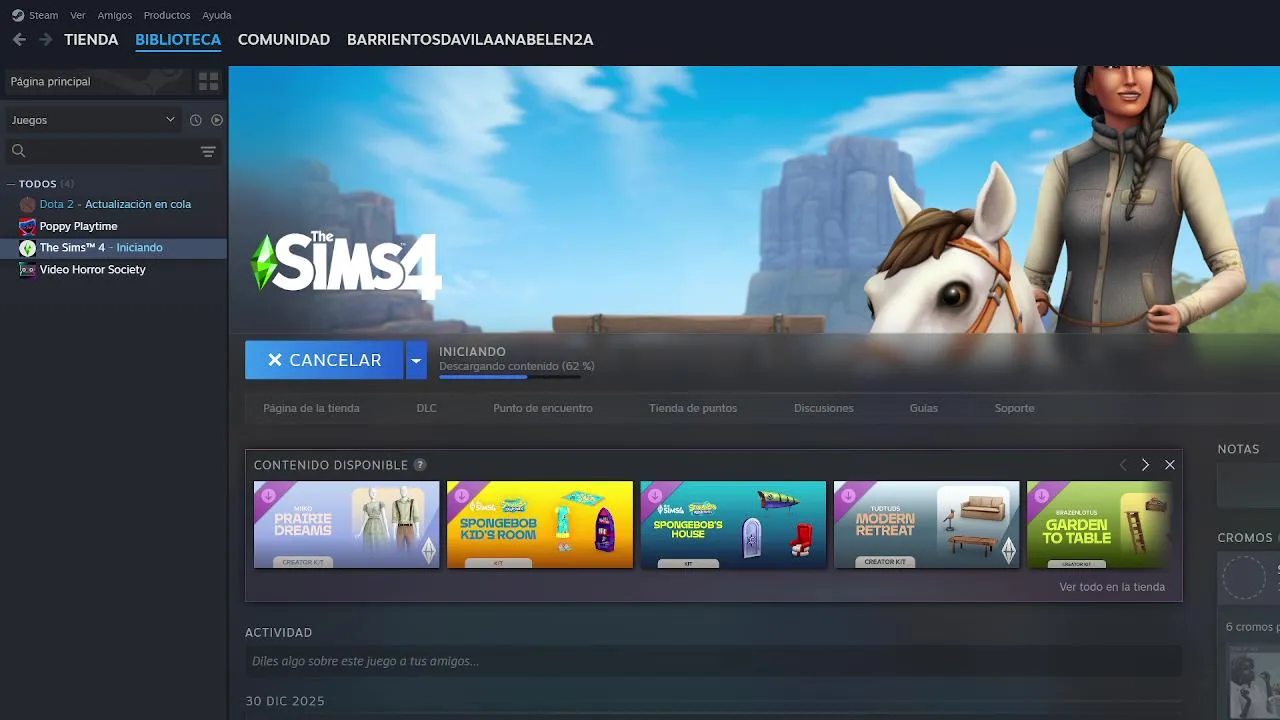Open the Productos menu
1280x720 pixels.
click(x=167, y=15)
